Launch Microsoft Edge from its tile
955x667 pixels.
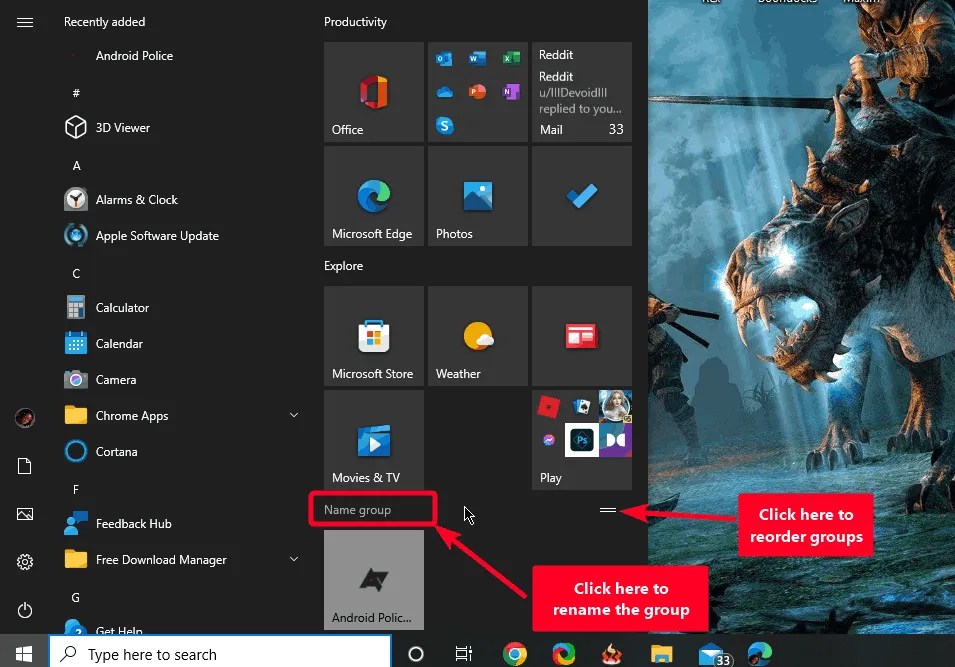(373, 195)
